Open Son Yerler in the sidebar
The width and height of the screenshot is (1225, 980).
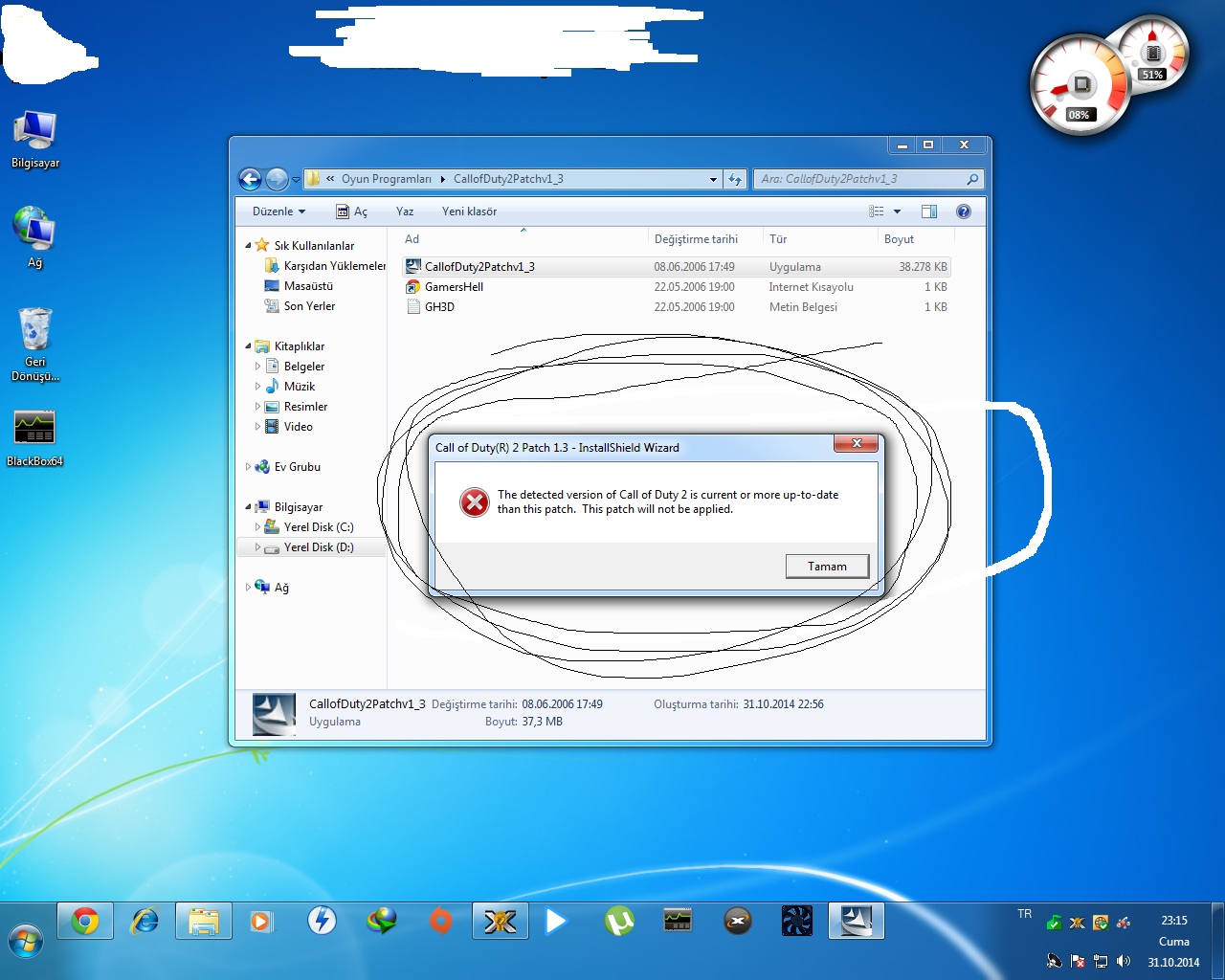coord(300,306)
